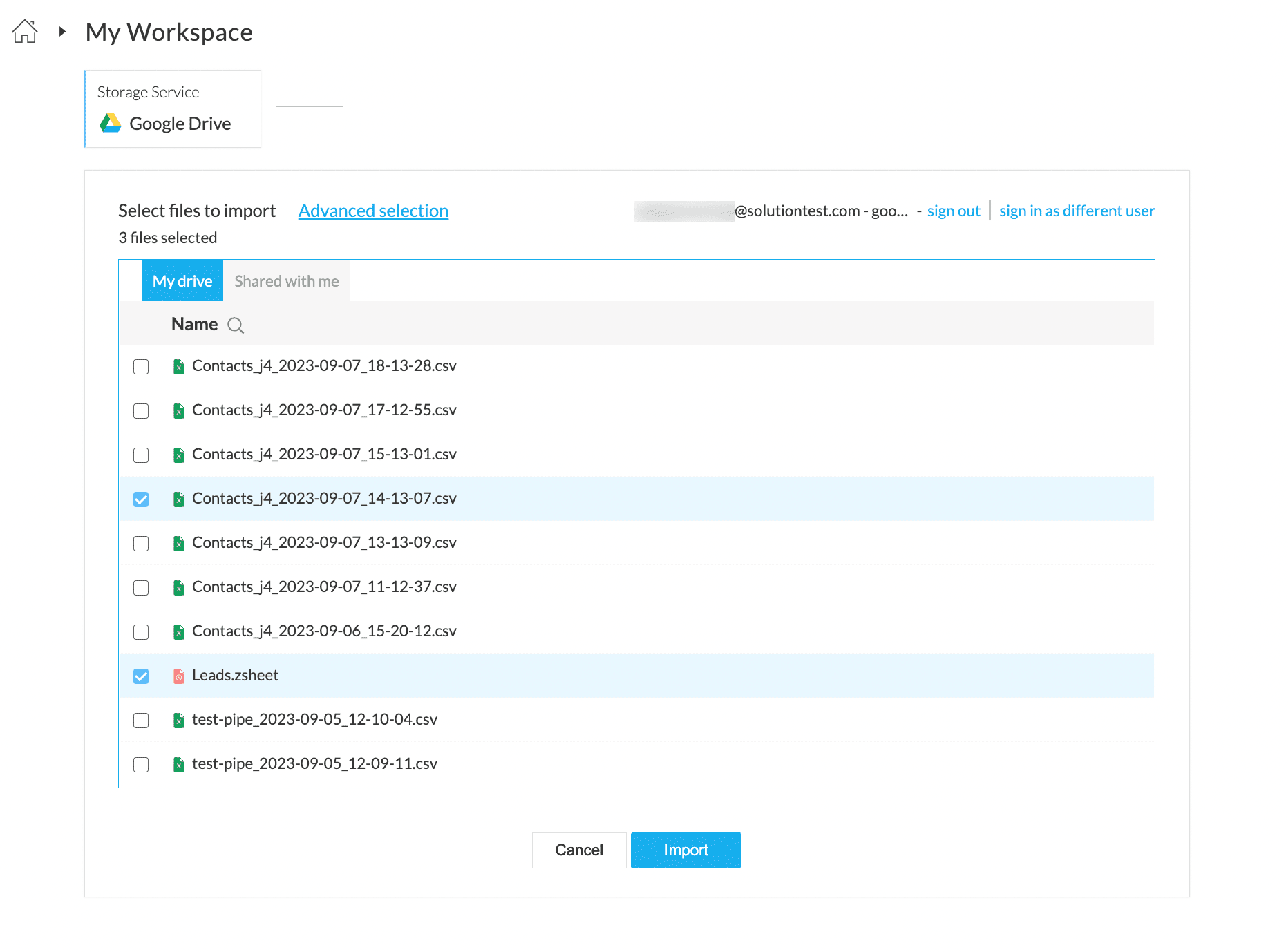Open the Advanced selection link

373,211
